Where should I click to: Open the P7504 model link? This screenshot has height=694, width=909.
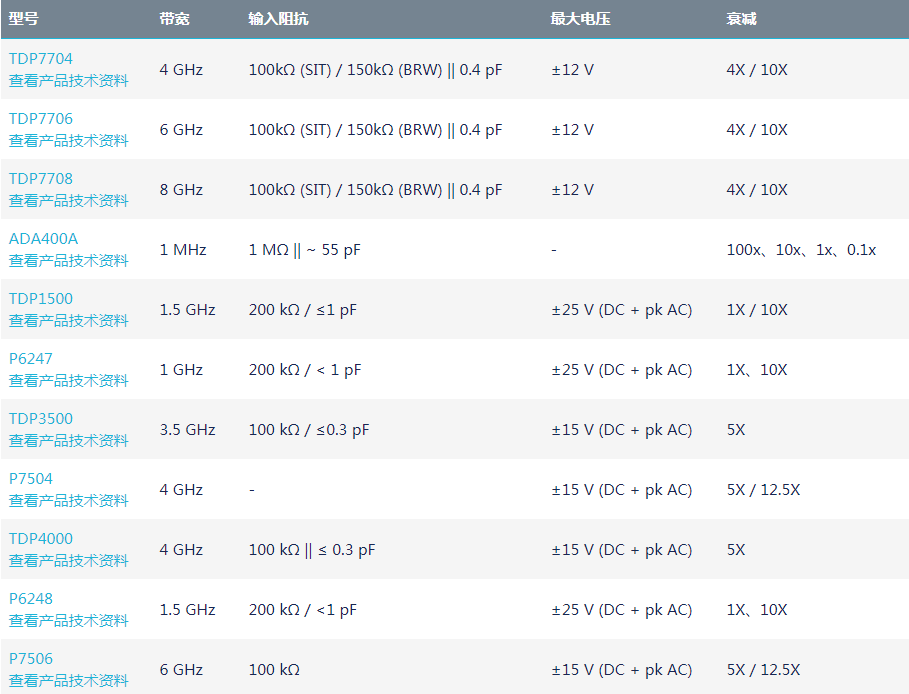pyautogui.click(x=31, y=478)
